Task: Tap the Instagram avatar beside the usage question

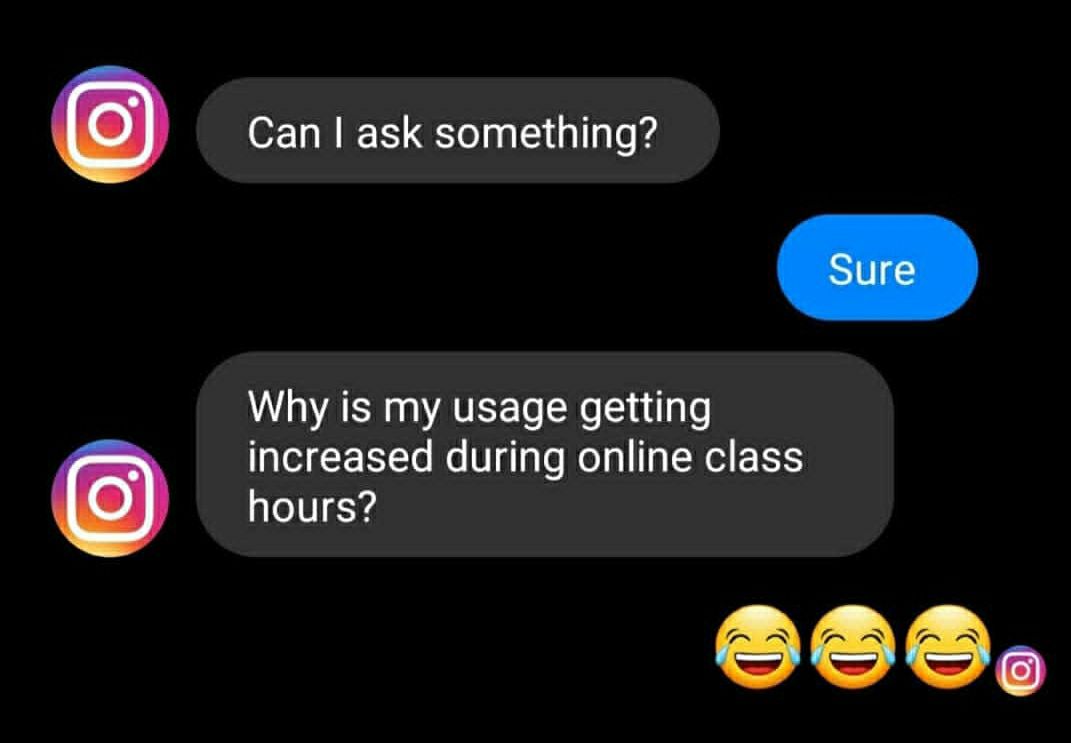Action: [x=111, y=498]
